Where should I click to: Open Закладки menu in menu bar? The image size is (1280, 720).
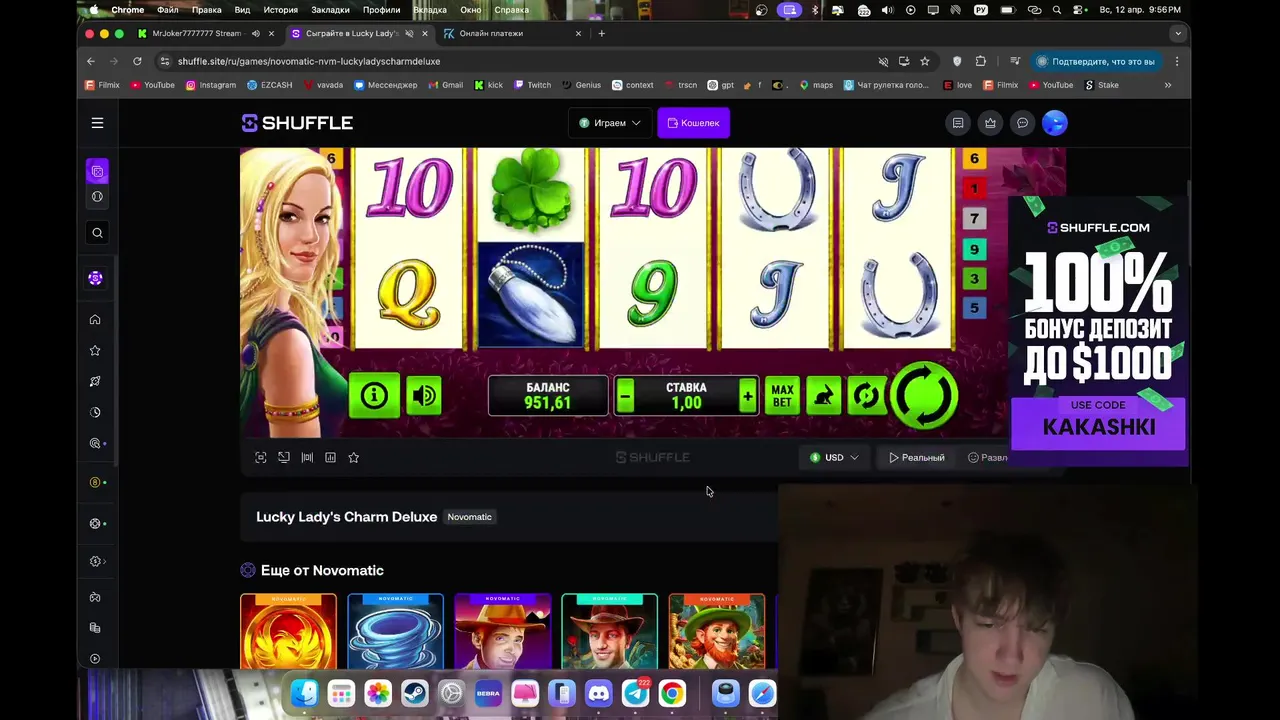330,10
